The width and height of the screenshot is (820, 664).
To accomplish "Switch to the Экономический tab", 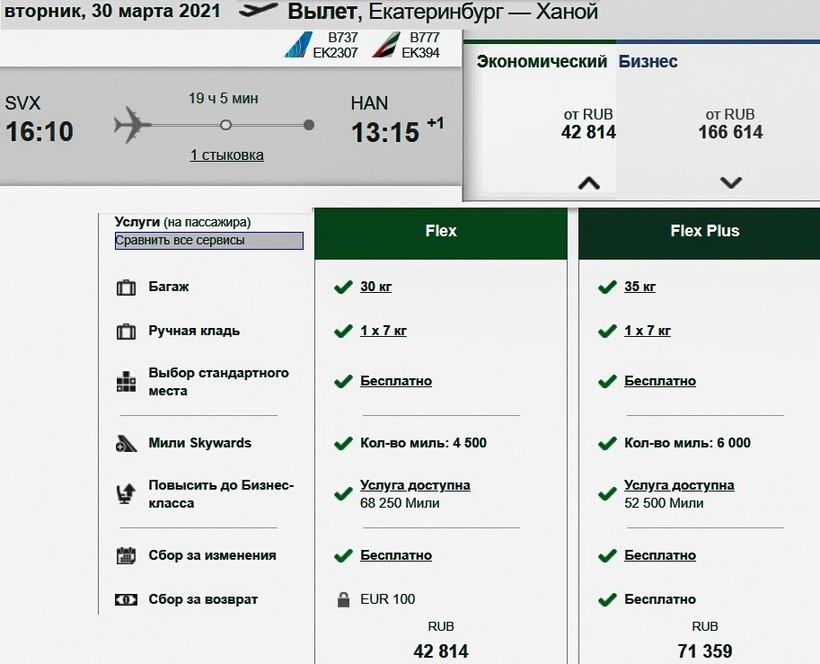I will 541,62.
